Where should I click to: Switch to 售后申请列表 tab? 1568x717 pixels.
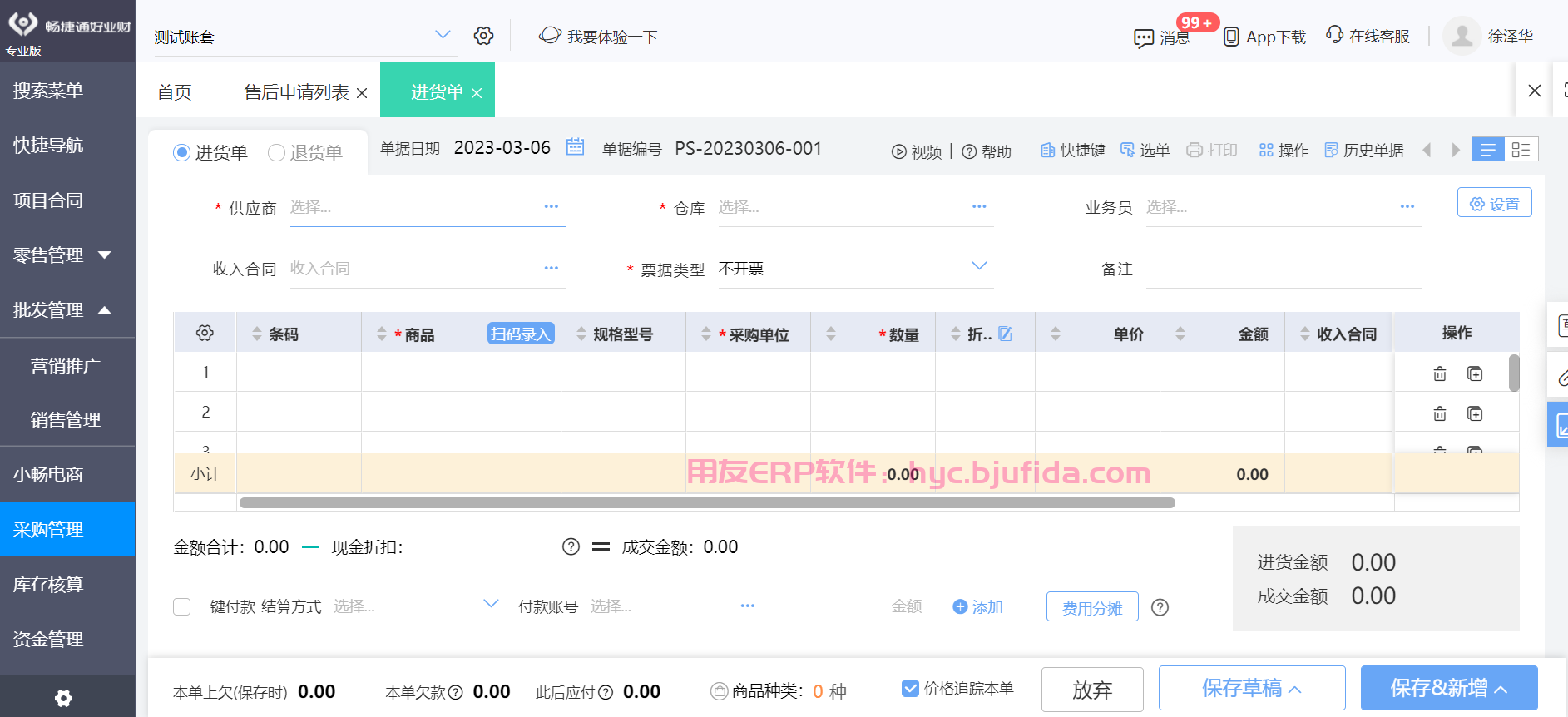(296, 92)
